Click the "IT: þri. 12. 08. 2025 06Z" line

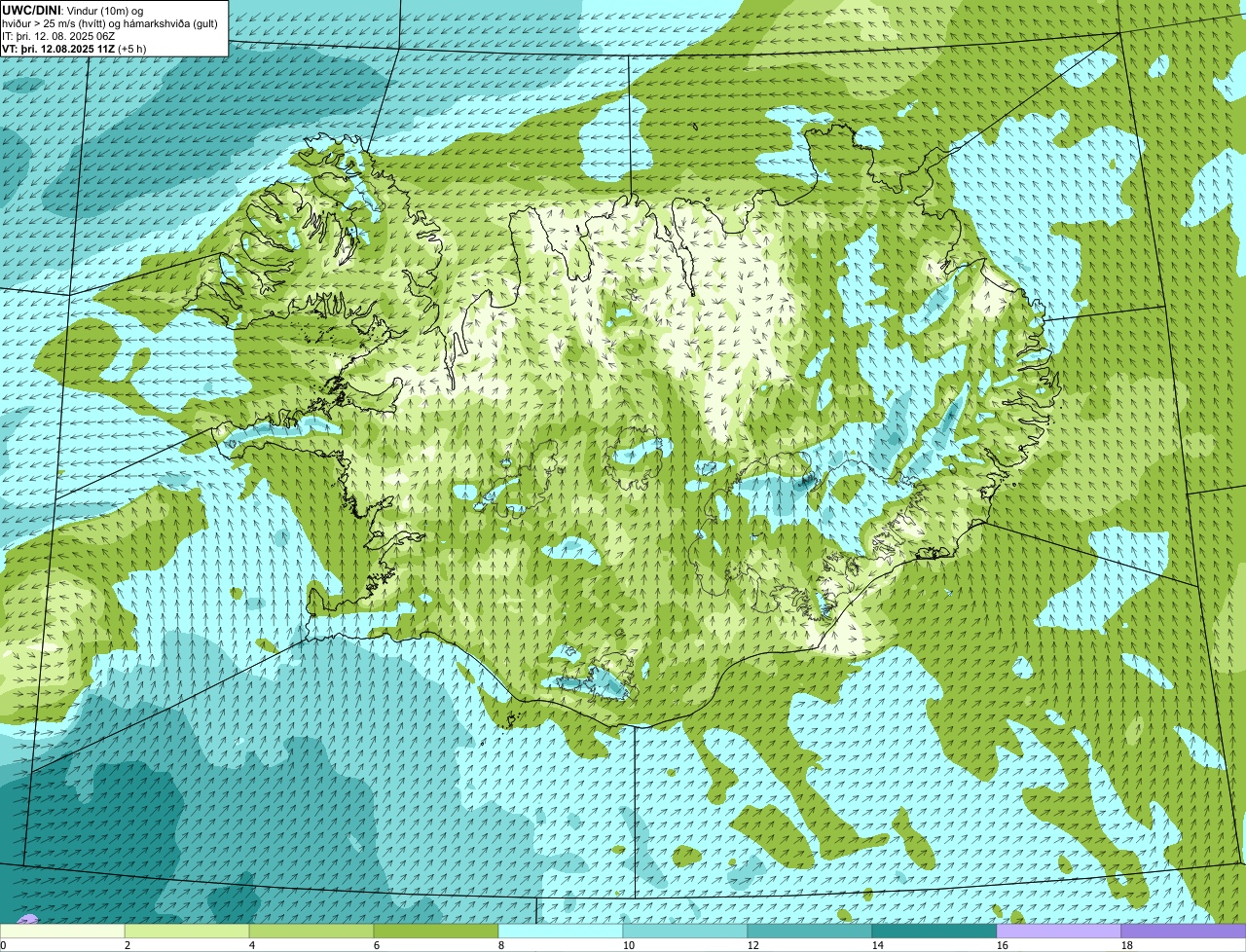pos(59,36)
